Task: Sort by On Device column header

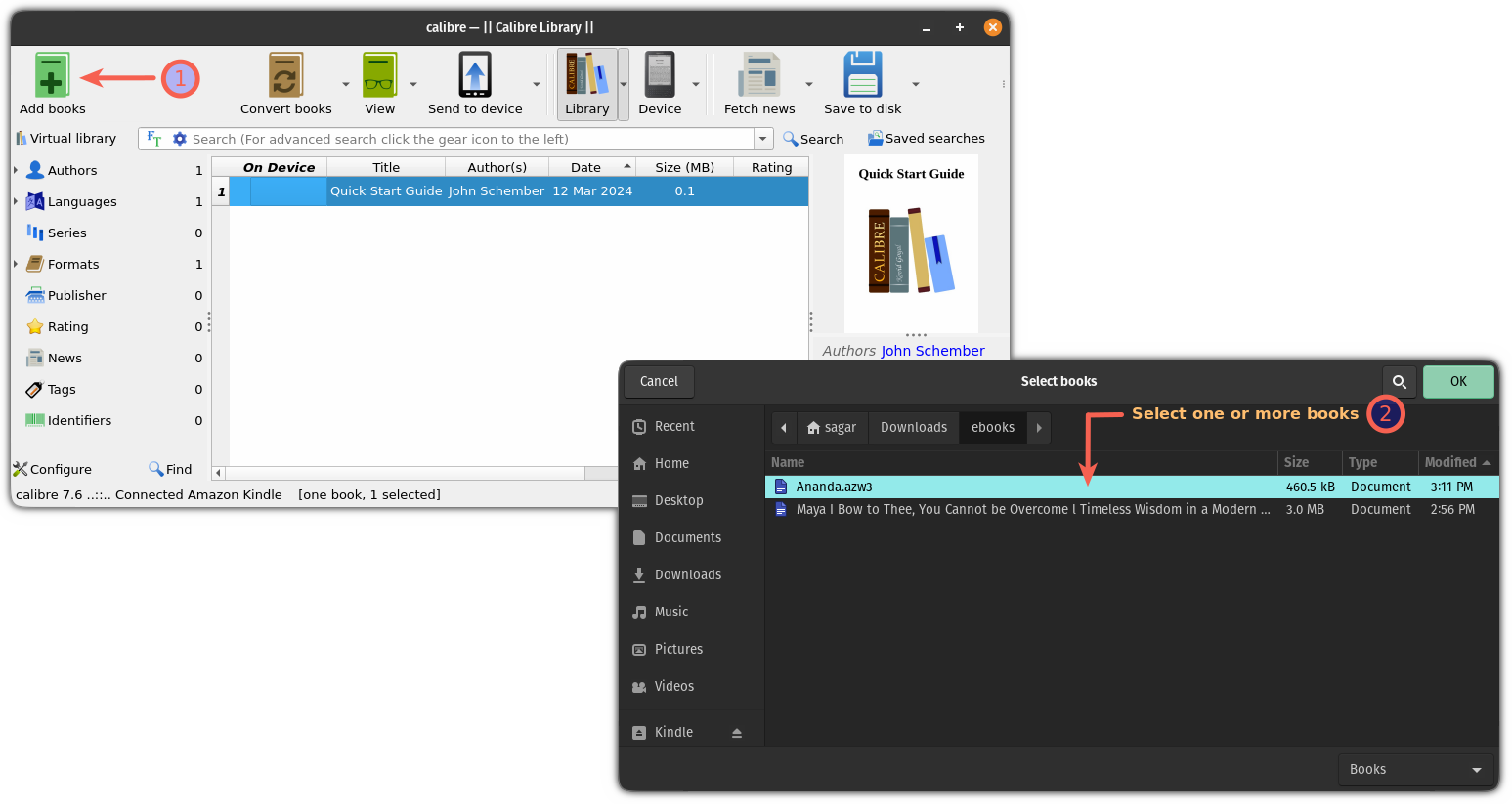Action: click(x=279, y=167)
